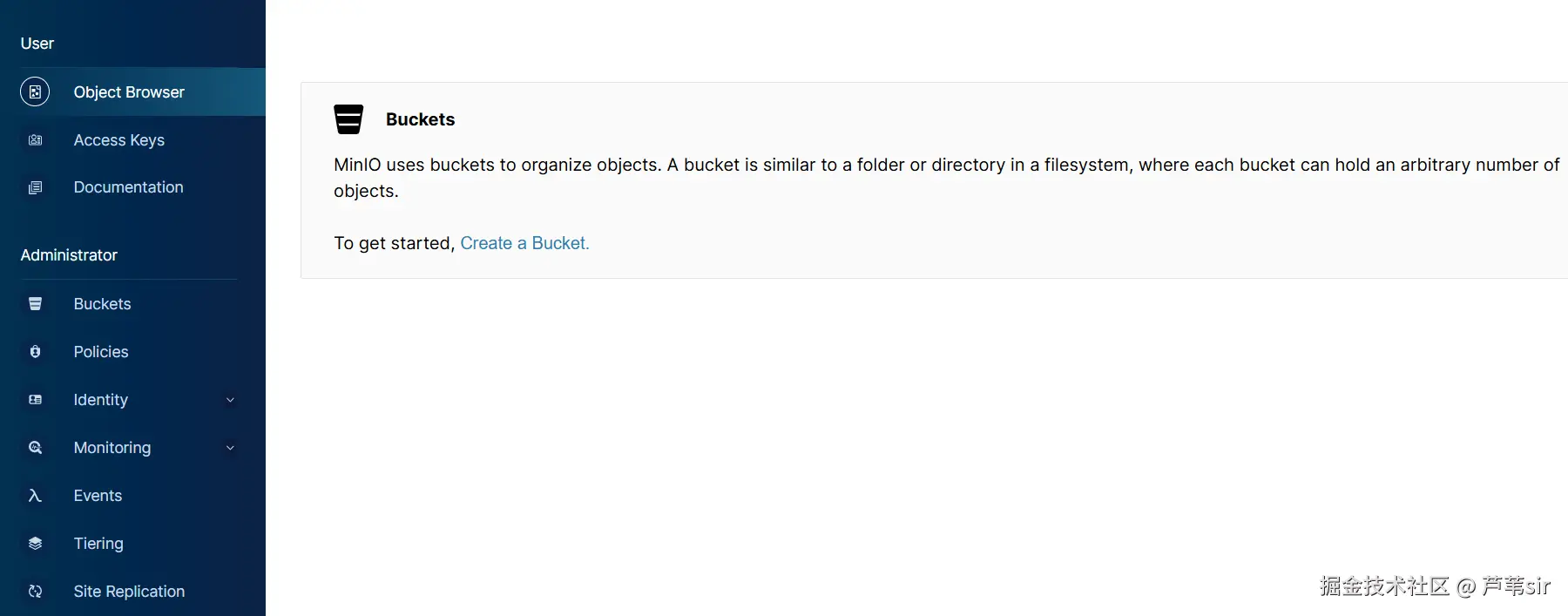Open the Documentation menu entry
This screenshot has width=1568, height=616.
pyautogui.click(x=128, y=187)
